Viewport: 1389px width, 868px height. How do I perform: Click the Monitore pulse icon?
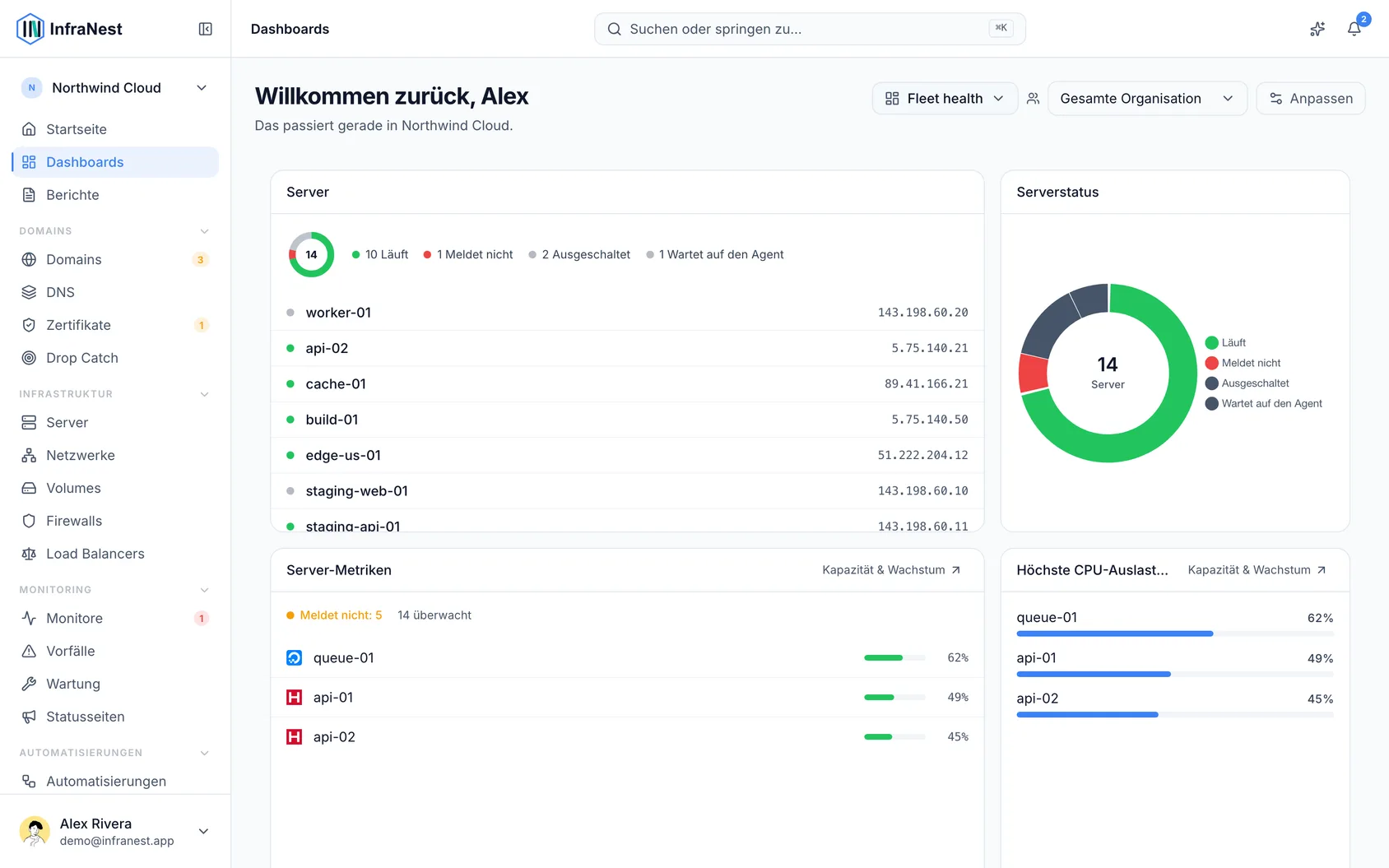[29, 618]
